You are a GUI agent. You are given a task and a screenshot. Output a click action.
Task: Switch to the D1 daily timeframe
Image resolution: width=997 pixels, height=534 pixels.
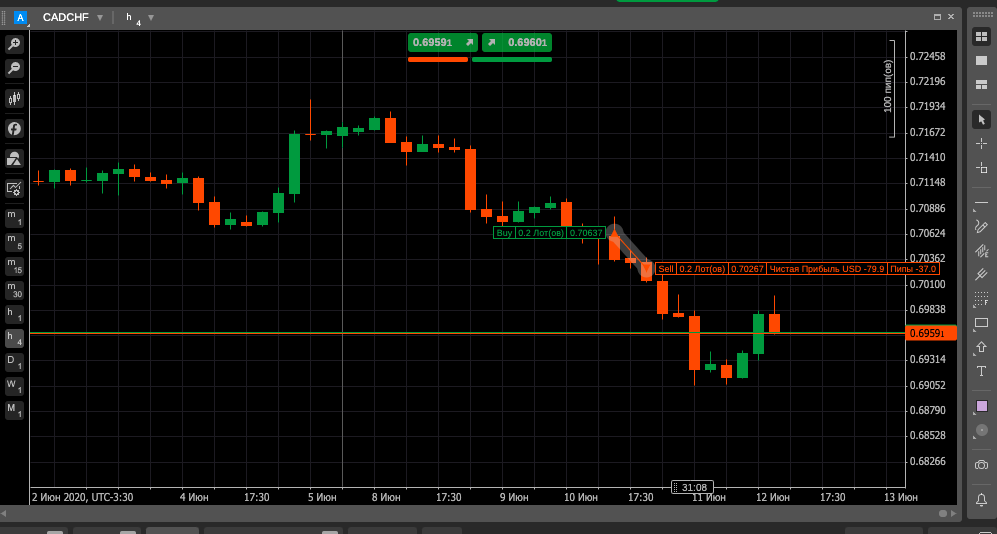tap(14, 362)
